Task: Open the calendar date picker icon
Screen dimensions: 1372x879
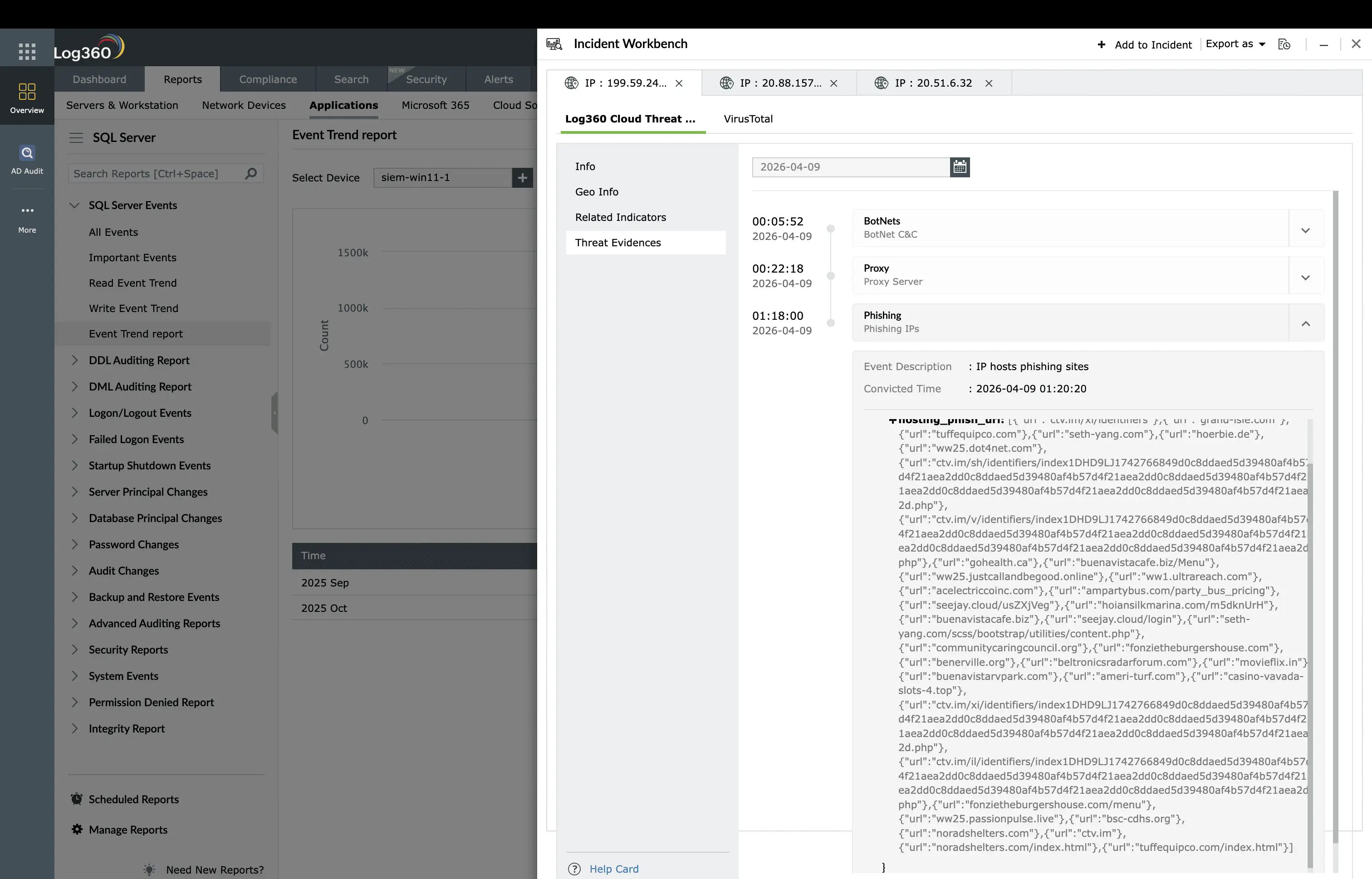Action: tap(959, 167)
